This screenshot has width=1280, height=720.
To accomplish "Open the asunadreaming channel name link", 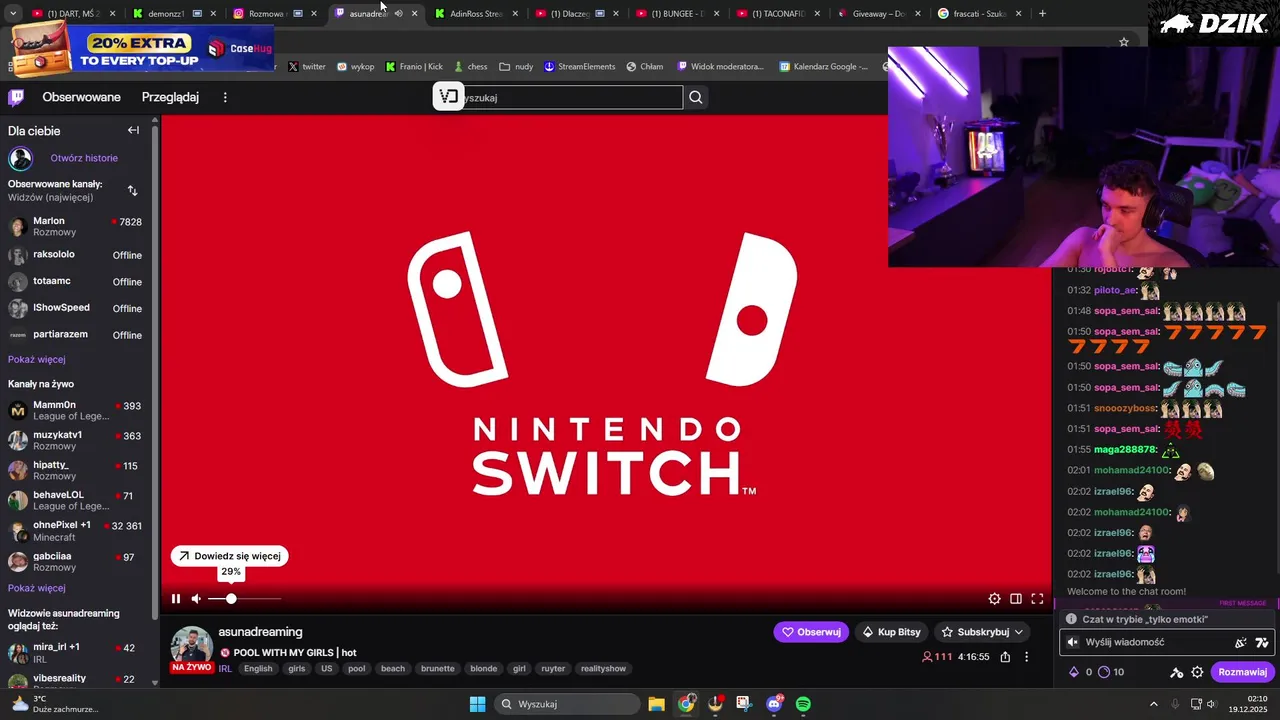I will tap(260, 632).
